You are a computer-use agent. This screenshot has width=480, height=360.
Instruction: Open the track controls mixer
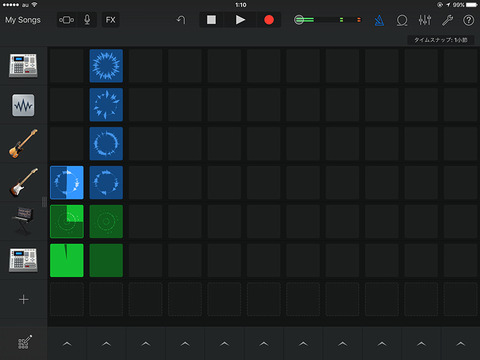425,20
